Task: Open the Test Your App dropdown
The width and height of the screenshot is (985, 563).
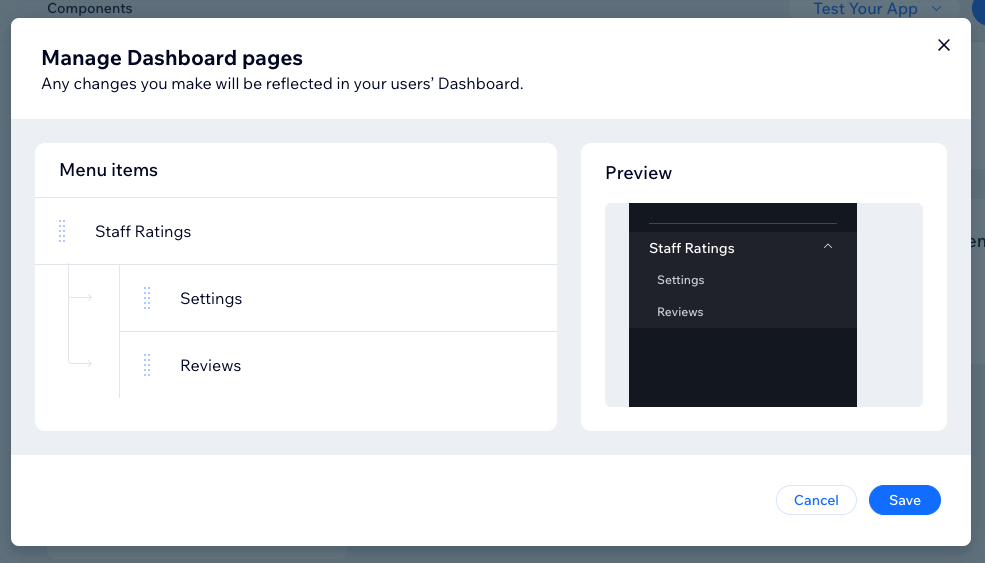Action: [878, 9]
